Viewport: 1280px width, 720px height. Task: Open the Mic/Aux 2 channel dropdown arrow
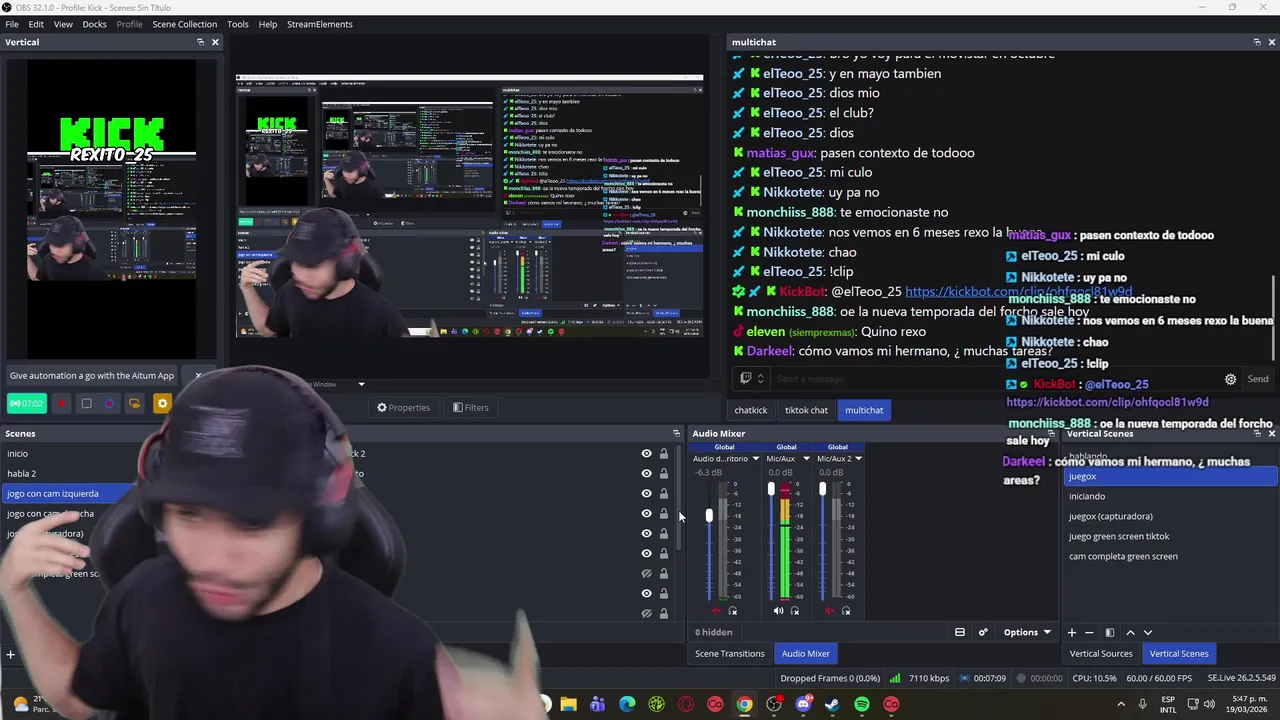(x=858, y=459)
